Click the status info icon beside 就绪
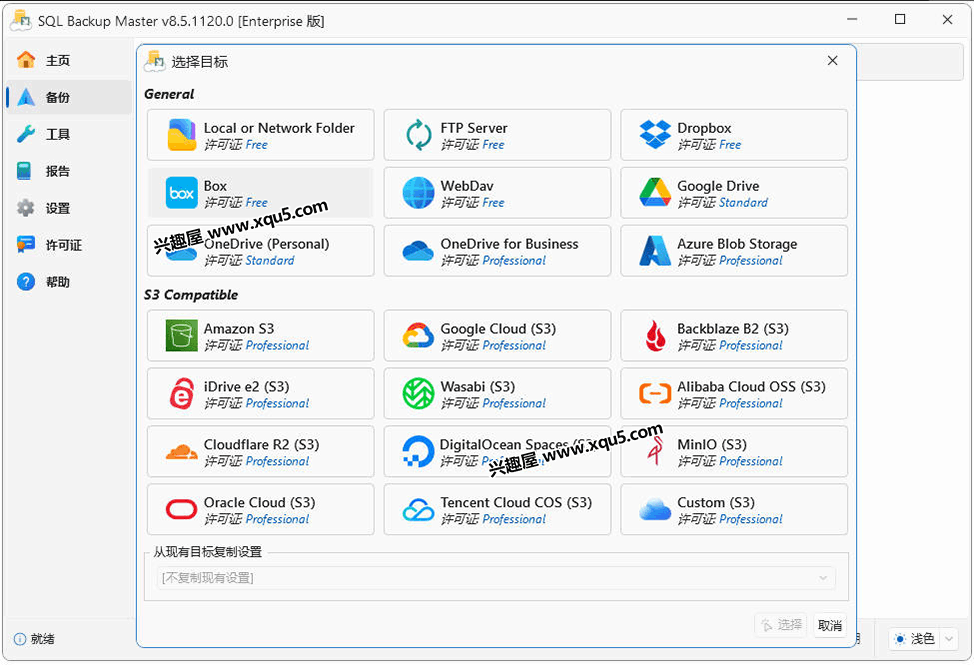Screen dimensions: 974x665 [20, 639]
